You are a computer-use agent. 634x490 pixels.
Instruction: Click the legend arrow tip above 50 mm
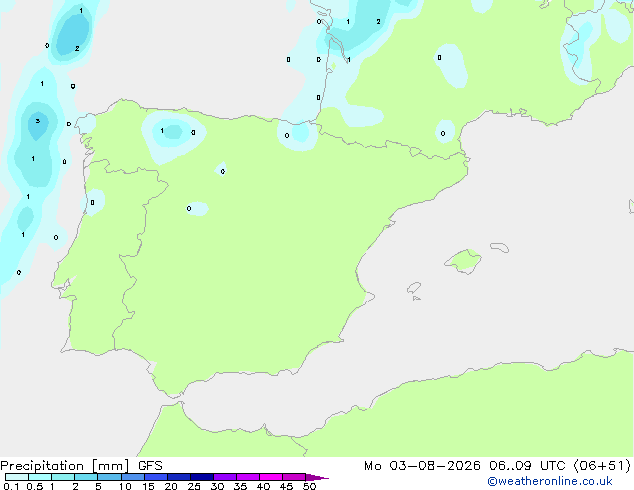317,477
